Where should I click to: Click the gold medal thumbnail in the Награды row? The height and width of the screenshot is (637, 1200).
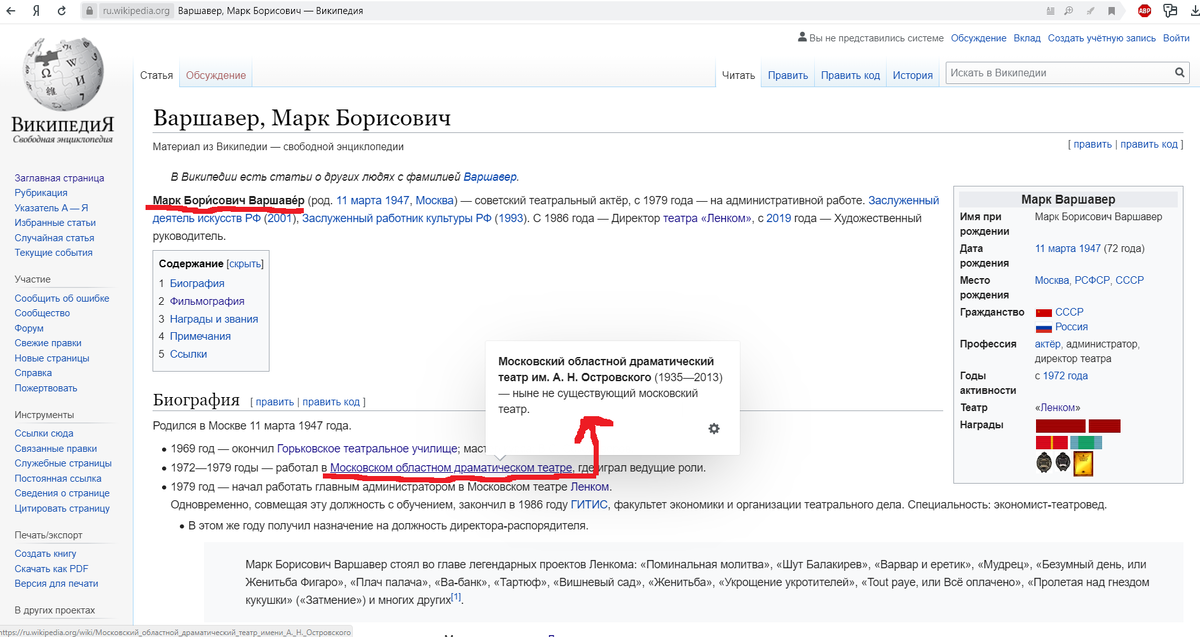pyautogui.click(x=1083, y=464)
